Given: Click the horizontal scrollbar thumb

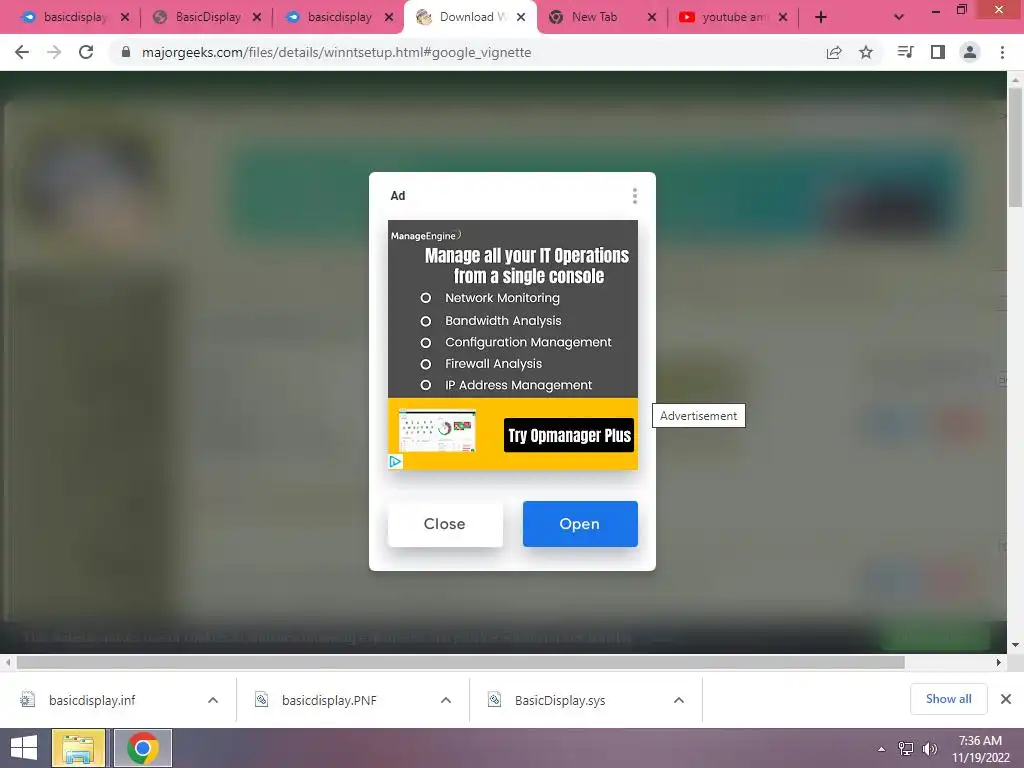Looking at the screenshot, I should [x=460, y=662].
